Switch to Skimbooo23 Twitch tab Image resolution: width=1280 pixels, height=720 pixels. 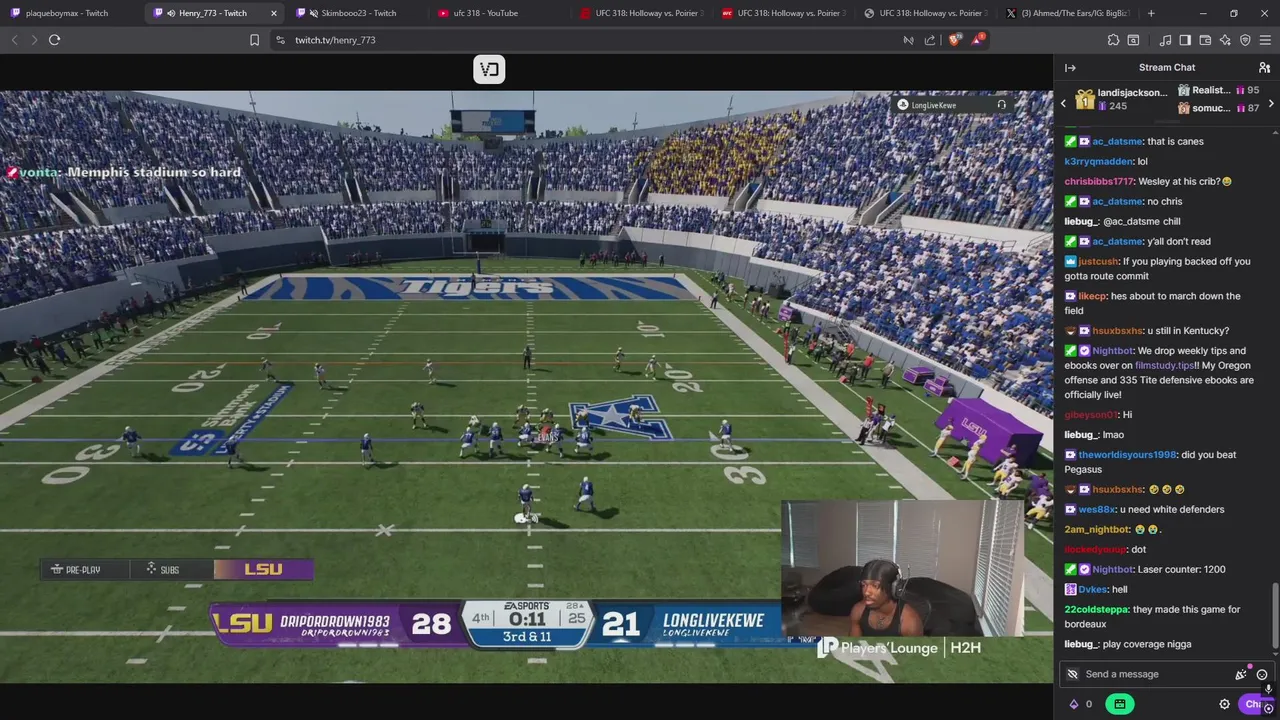click(x=357, y=13)
